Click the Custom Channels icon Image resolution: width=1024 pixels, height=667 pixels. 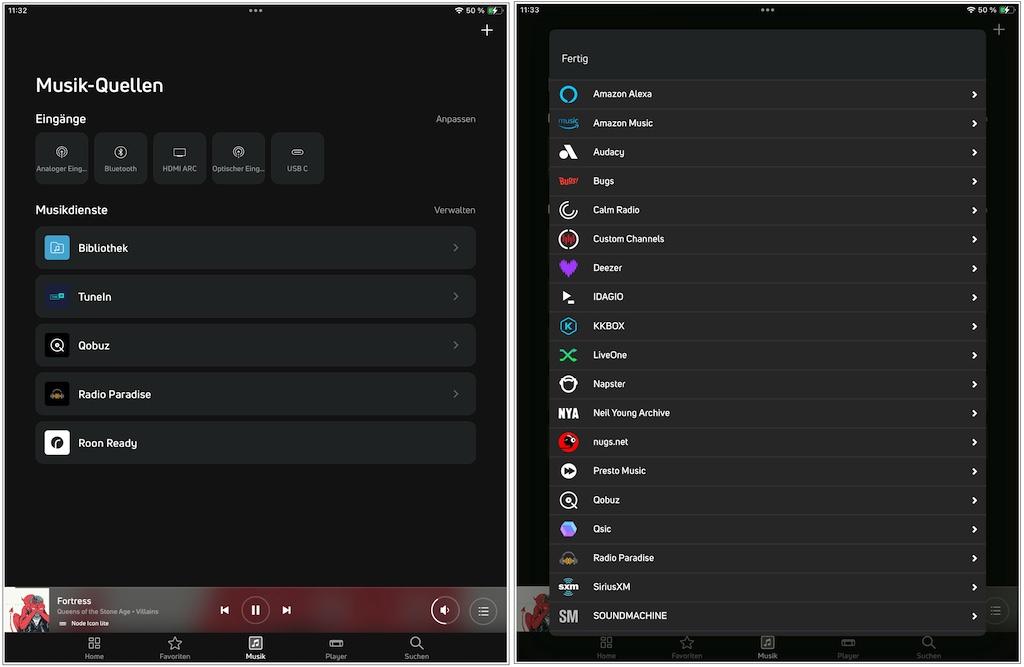click(x=568, y=239)
